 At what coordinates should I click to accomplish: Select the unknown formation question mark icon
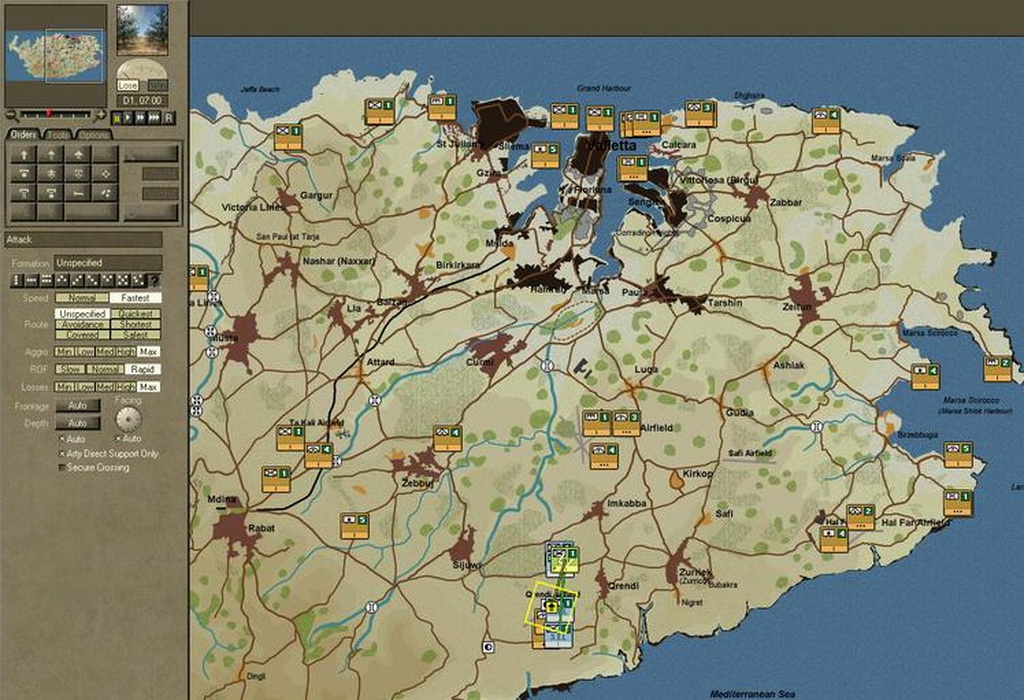point(154,281)
